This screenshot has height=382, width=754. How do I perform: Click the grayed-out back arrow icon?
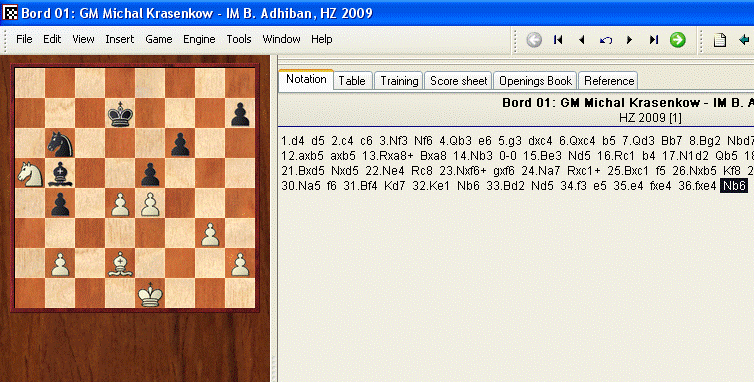pyautogui.click(x=534, y=39)
